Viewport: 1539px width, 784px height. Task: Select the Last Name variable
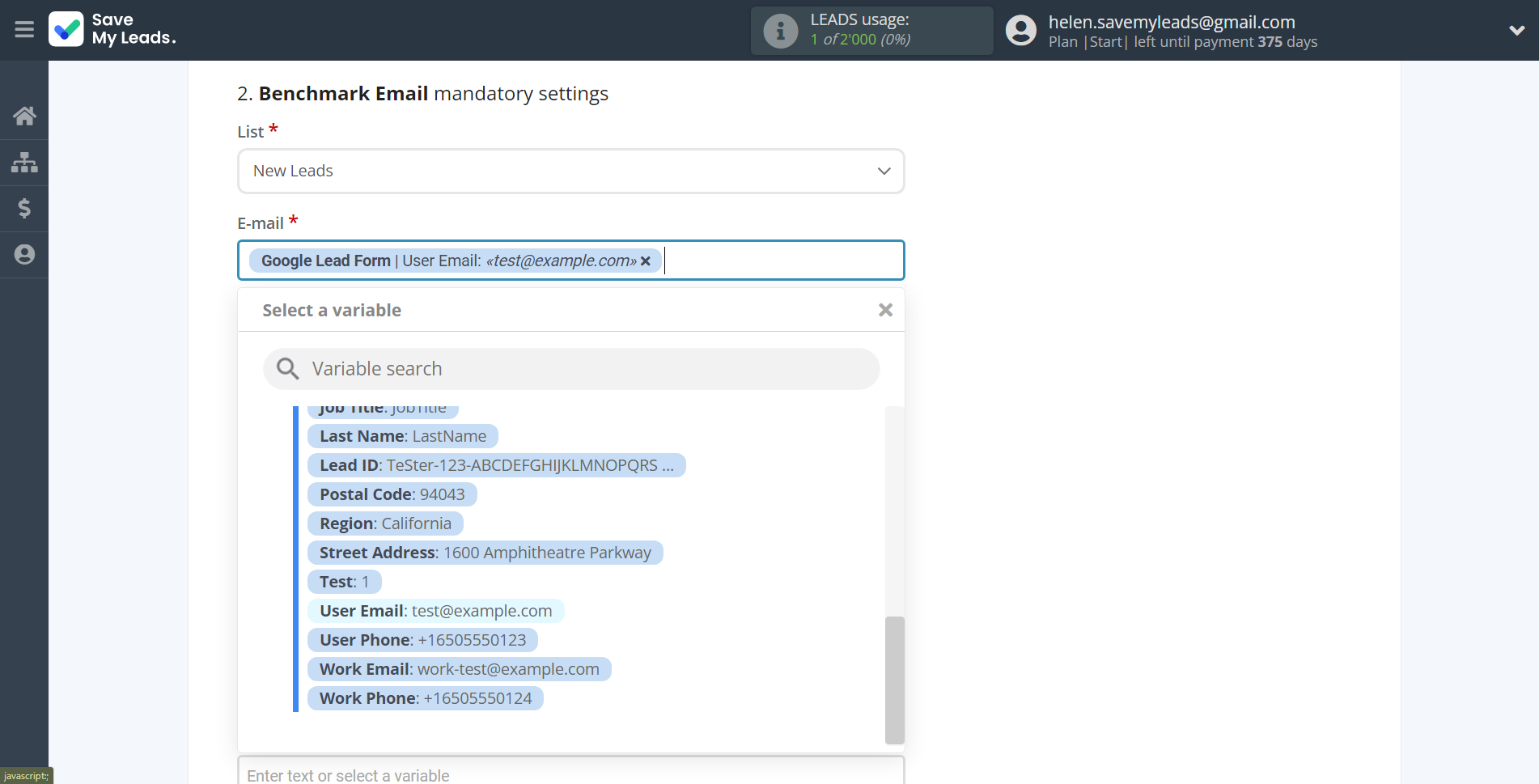403,436
